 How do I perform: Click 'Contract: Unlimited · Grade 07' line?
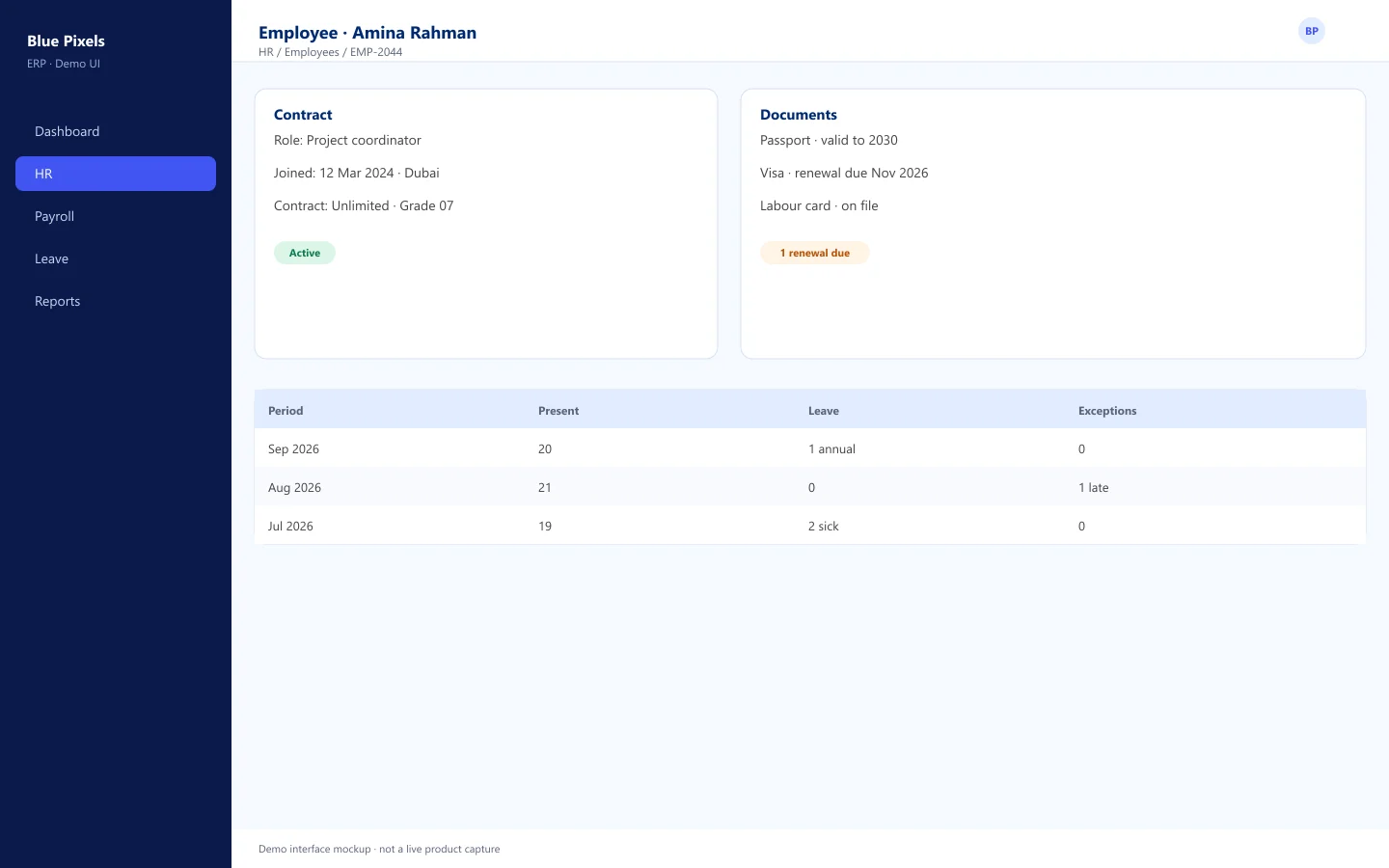coord(364,205)
